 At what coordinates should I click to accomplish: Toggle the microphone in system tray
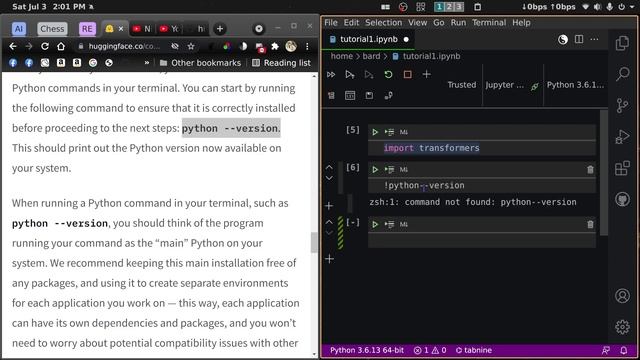tap(609, 7)
